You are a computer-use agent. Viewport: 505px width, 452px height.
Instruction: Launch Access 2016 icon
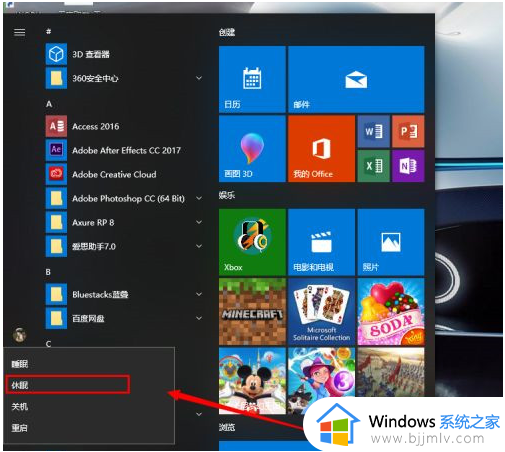tap(56, 126)
